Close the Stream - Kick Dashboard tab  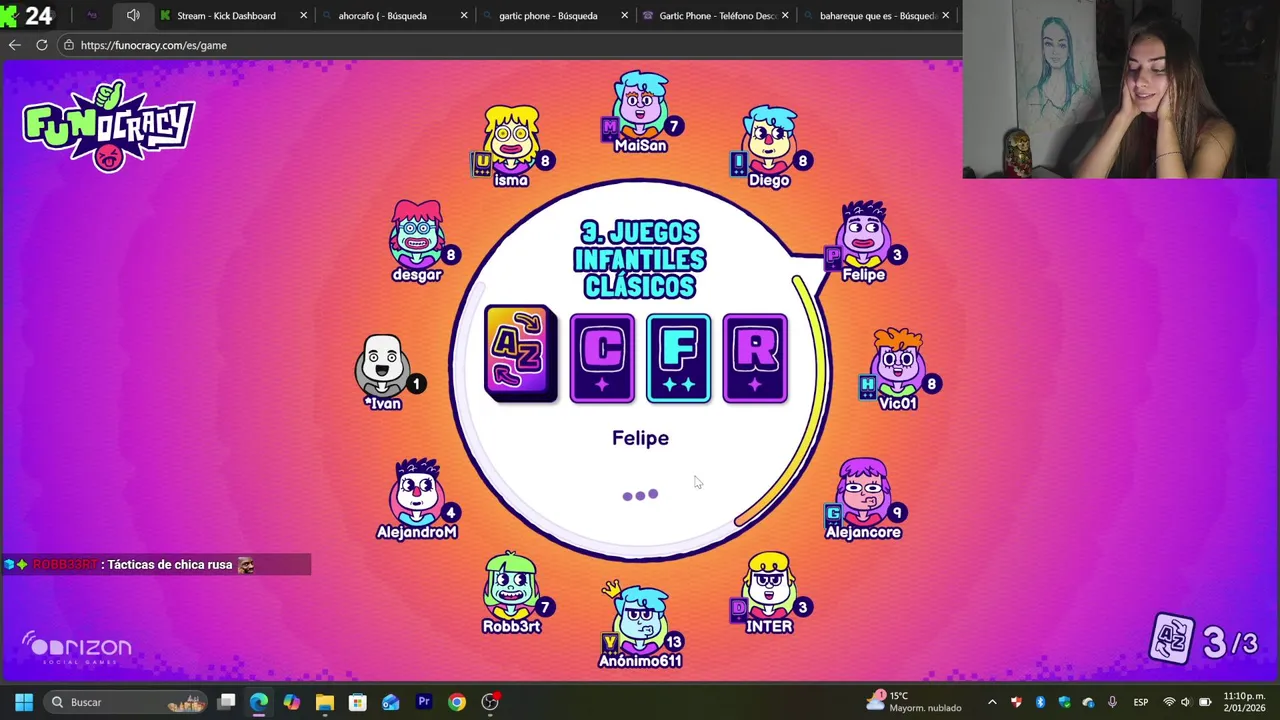[x=303, y=15]
